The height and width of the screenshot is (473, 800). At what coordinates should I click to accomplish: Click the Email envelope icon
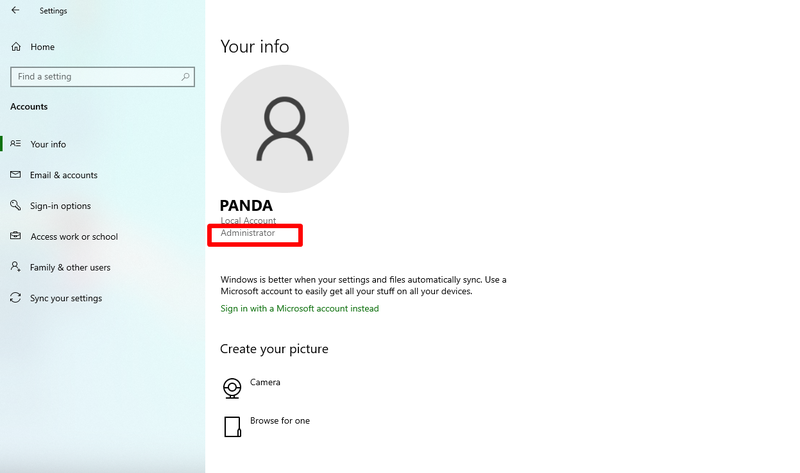coord(16,175)
